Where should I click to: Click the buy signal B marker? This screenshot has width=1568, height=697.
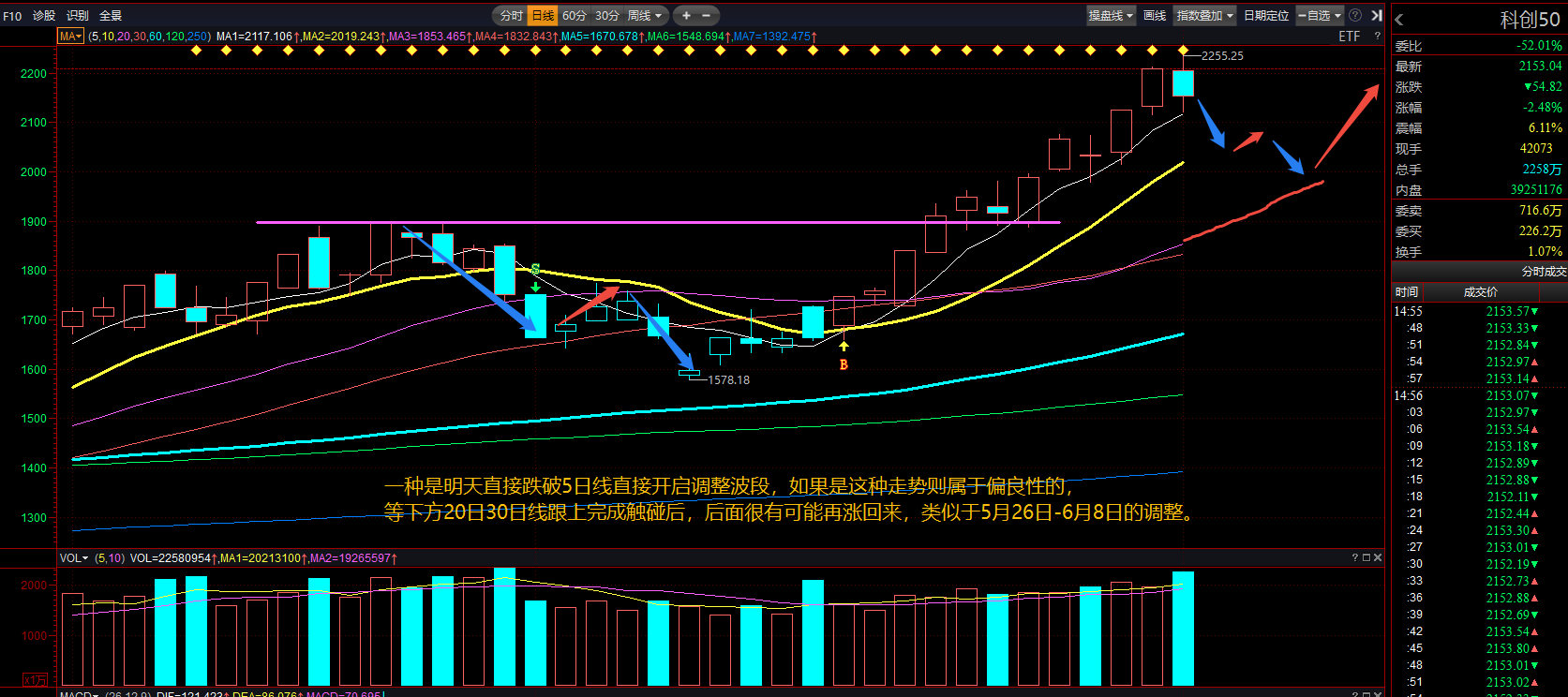tap(844, 364)
